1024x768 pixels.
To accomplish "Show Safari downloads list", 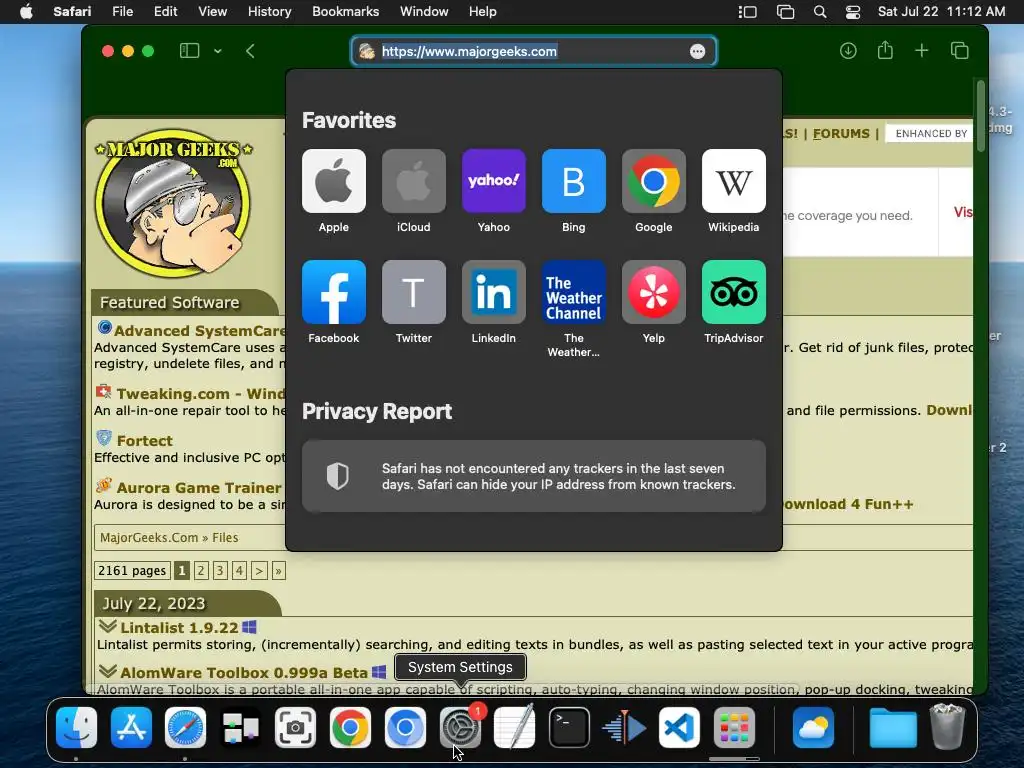I will pyautogui.click(x=848, y=51).
